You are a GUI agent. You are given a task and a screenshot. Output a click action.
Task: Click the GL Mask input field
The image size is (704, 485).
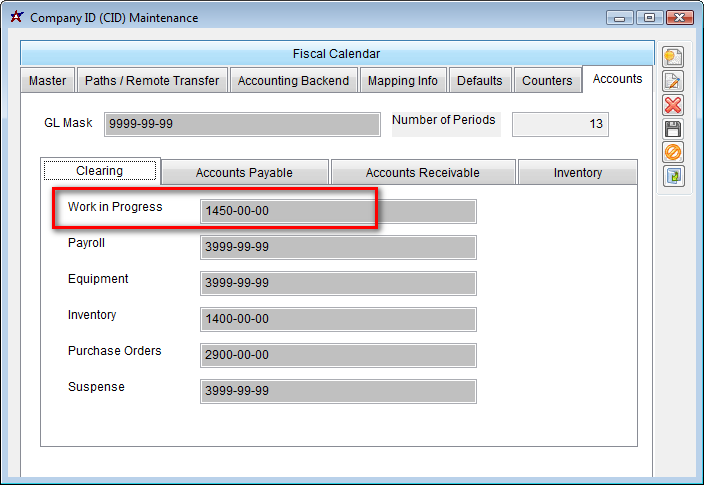point(241,124)
